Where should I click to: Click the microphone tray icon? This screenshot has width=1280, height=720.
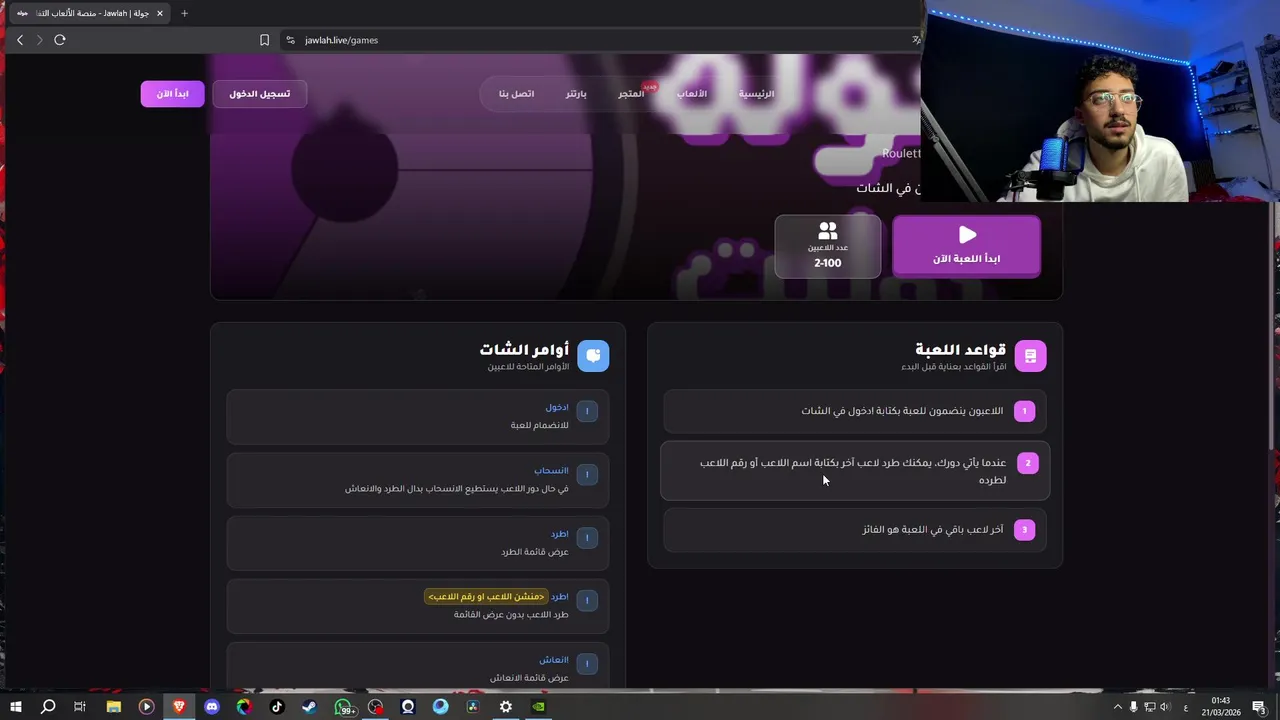point(1134,707)
